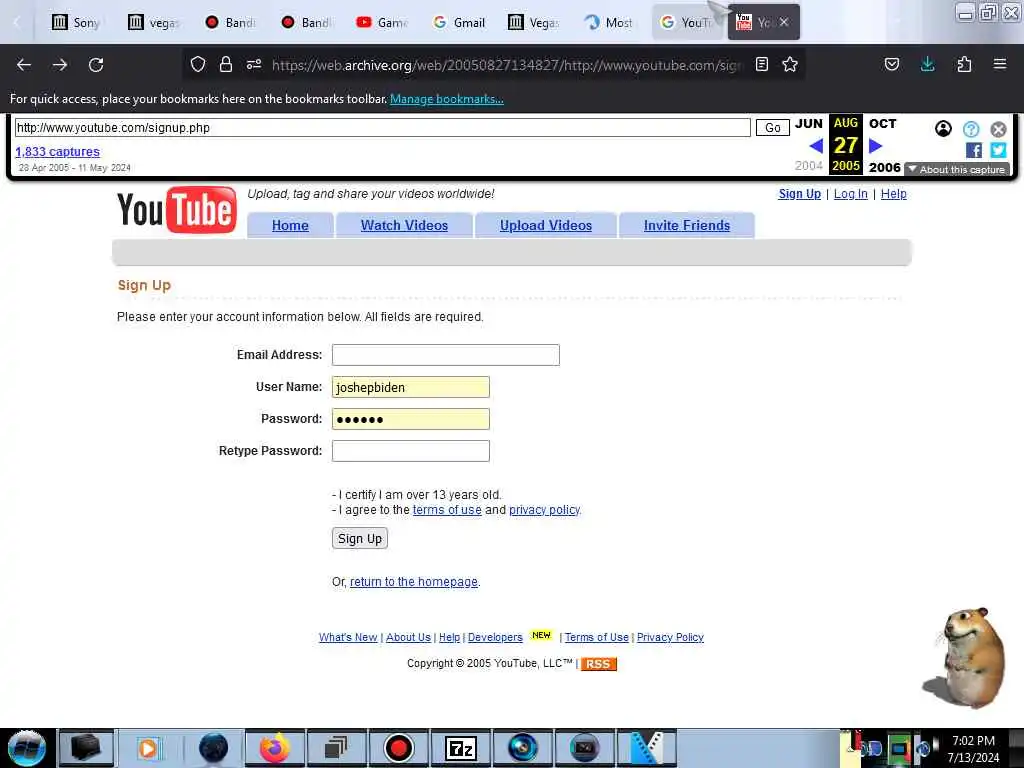Go back with the browser back arrow
The width and height of the screenshot is (1024, 768).
(x=24, y=65)
